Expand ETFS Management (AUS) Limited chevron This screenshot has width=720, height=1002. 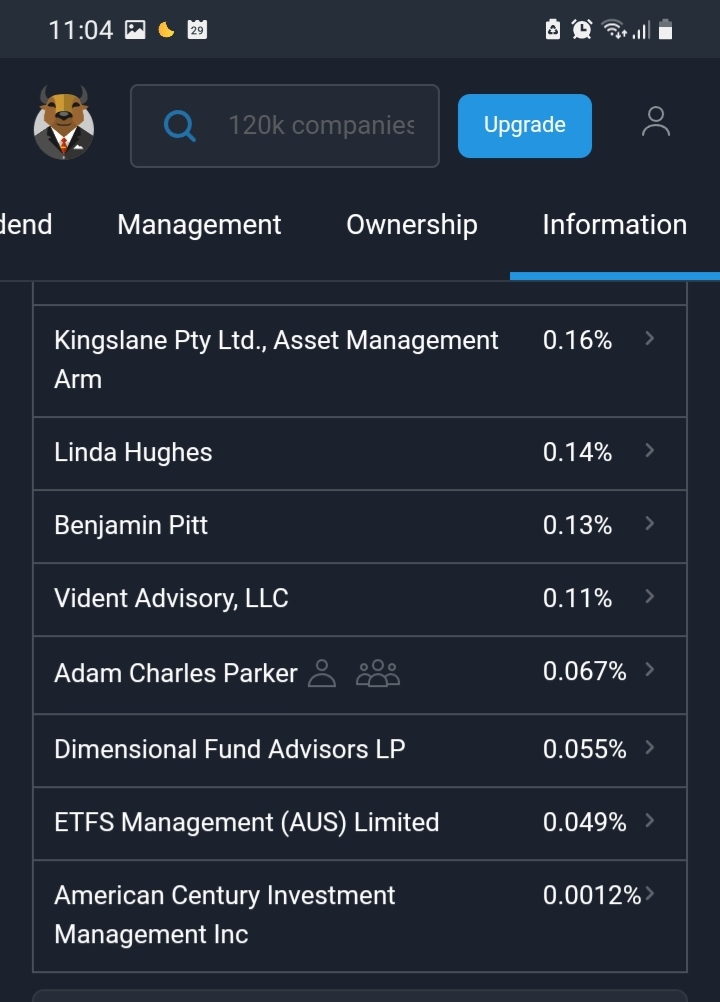click(650, 820)
